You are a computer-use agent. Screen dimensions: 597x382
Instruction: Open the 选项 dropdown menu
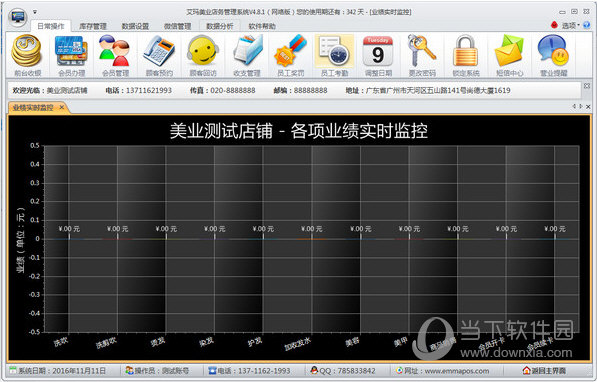571,25
